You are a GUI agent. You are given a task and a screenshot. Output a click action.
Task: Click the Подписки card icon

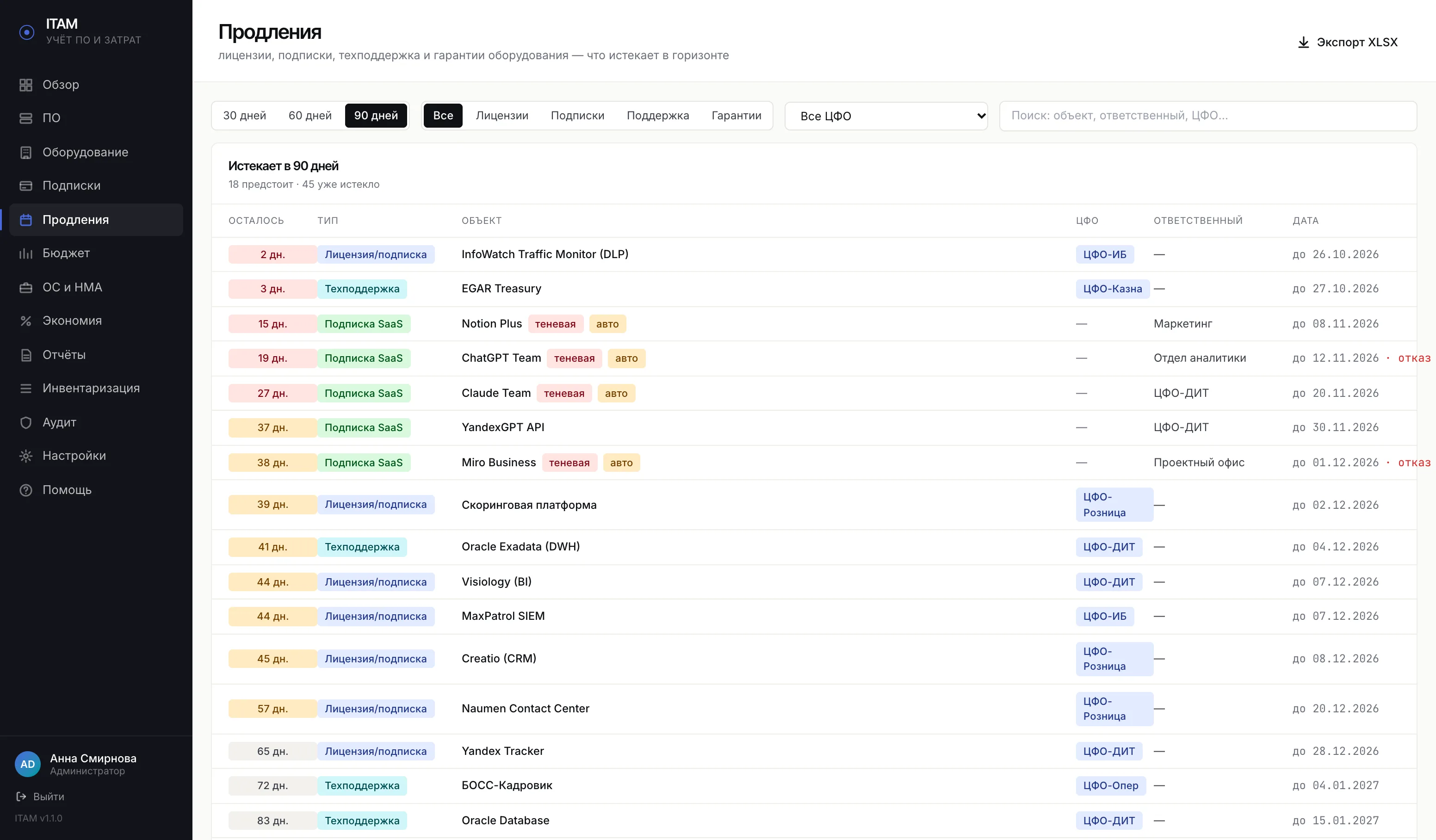25,186
